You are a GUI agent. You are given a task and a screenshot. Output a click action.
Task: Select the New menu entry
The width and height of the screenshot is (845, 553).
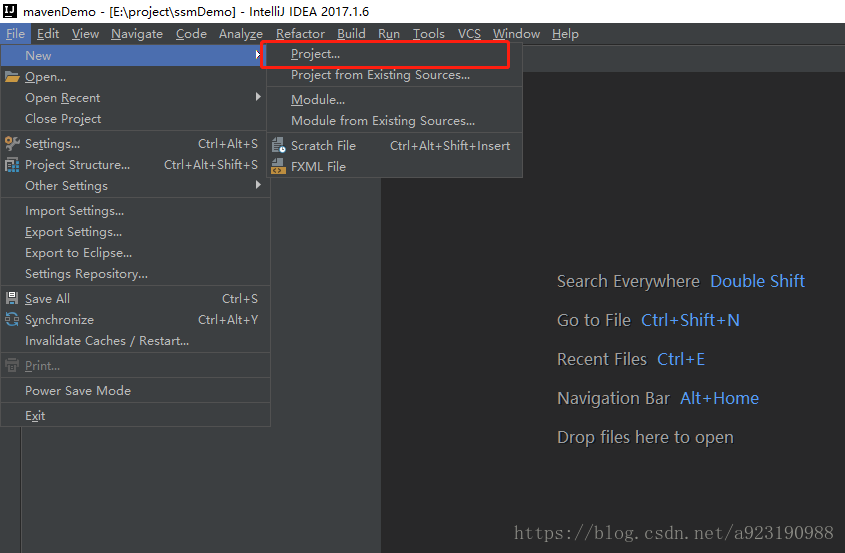(x=135, y=56)
